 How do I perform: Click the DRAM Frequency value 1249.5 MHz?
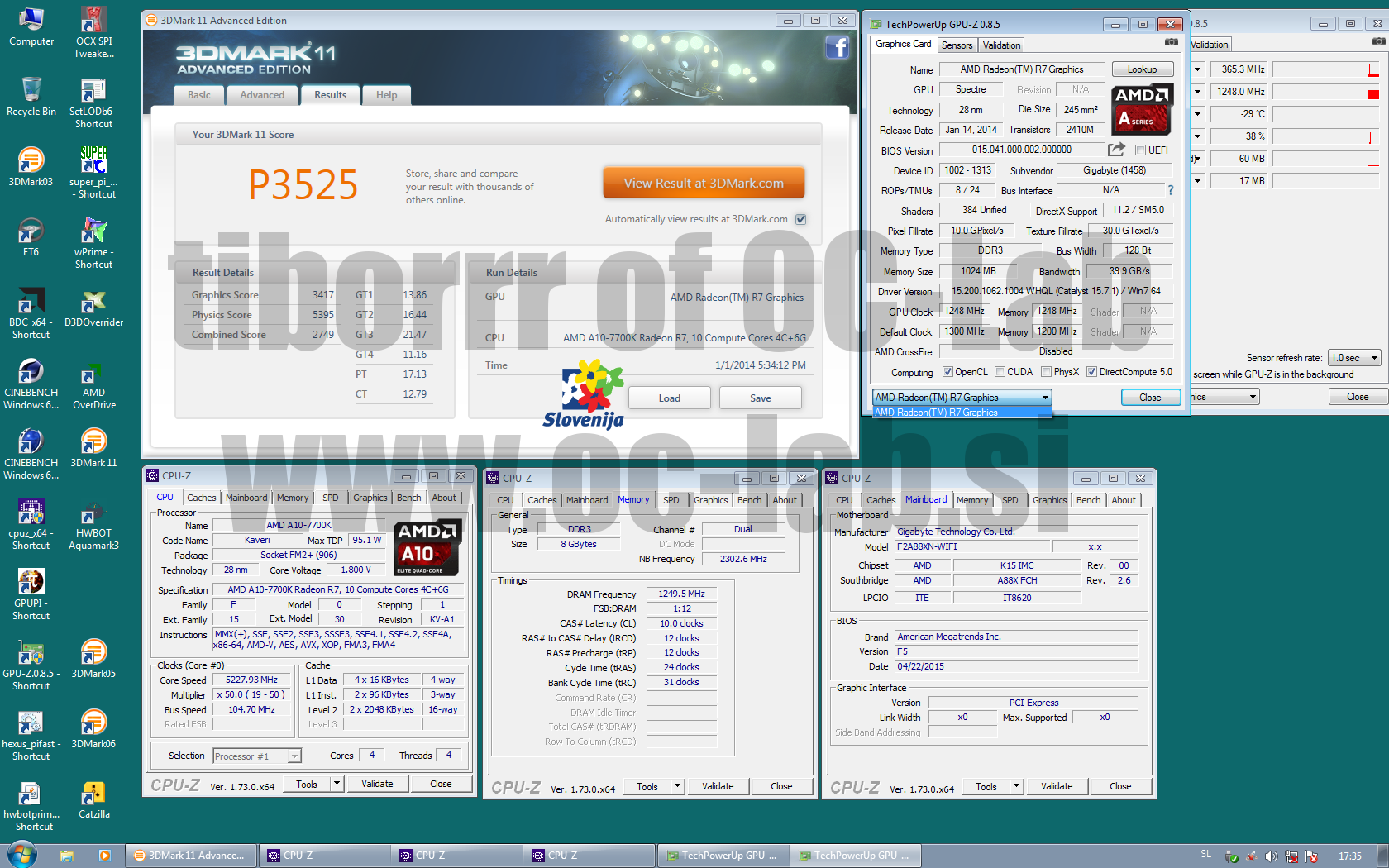(681, 594)
